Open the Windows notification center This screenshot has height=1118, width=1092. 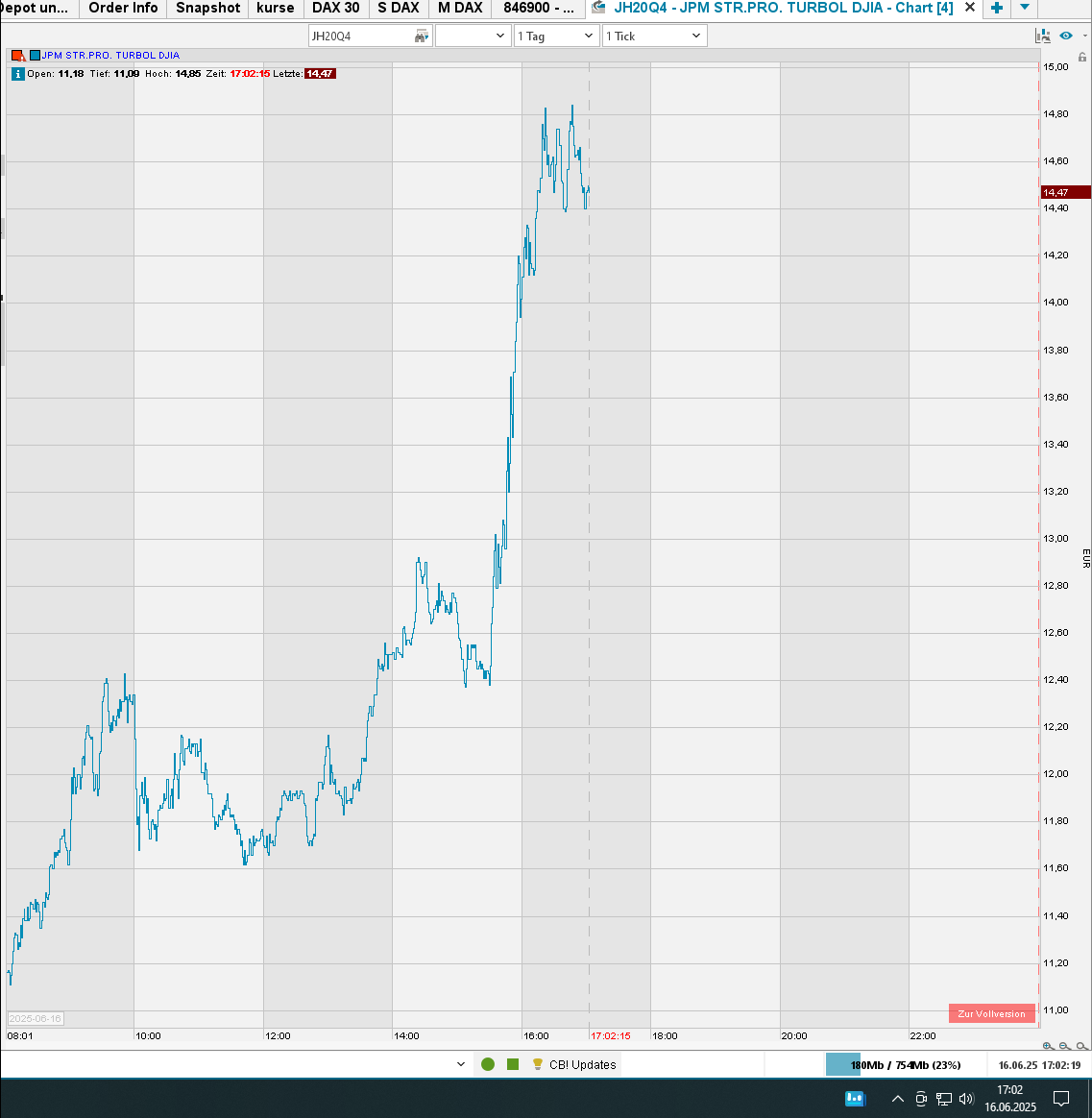click(1061, 1099)
